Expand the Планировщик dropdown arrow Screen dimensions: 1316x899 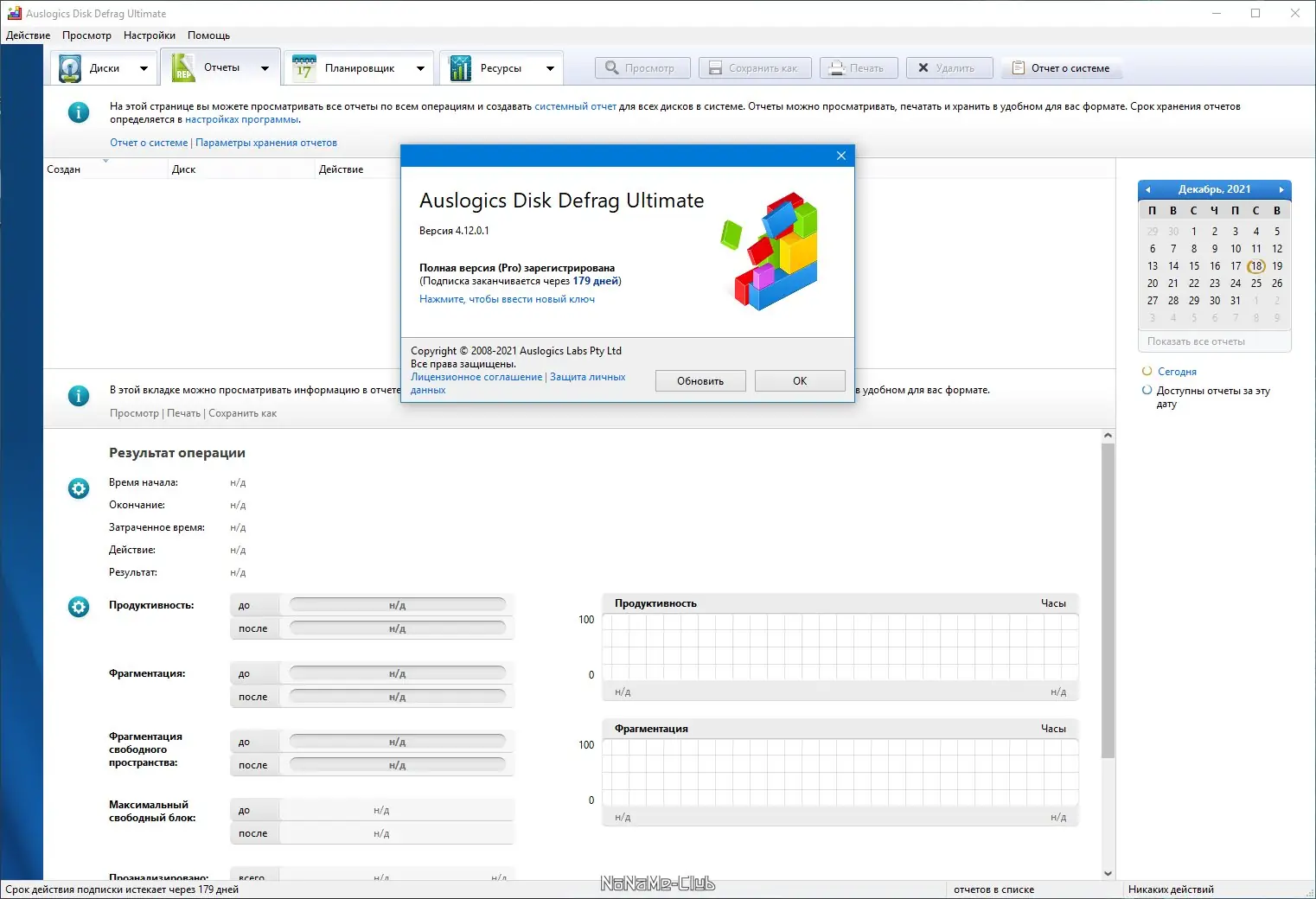(x=420, y=68)
